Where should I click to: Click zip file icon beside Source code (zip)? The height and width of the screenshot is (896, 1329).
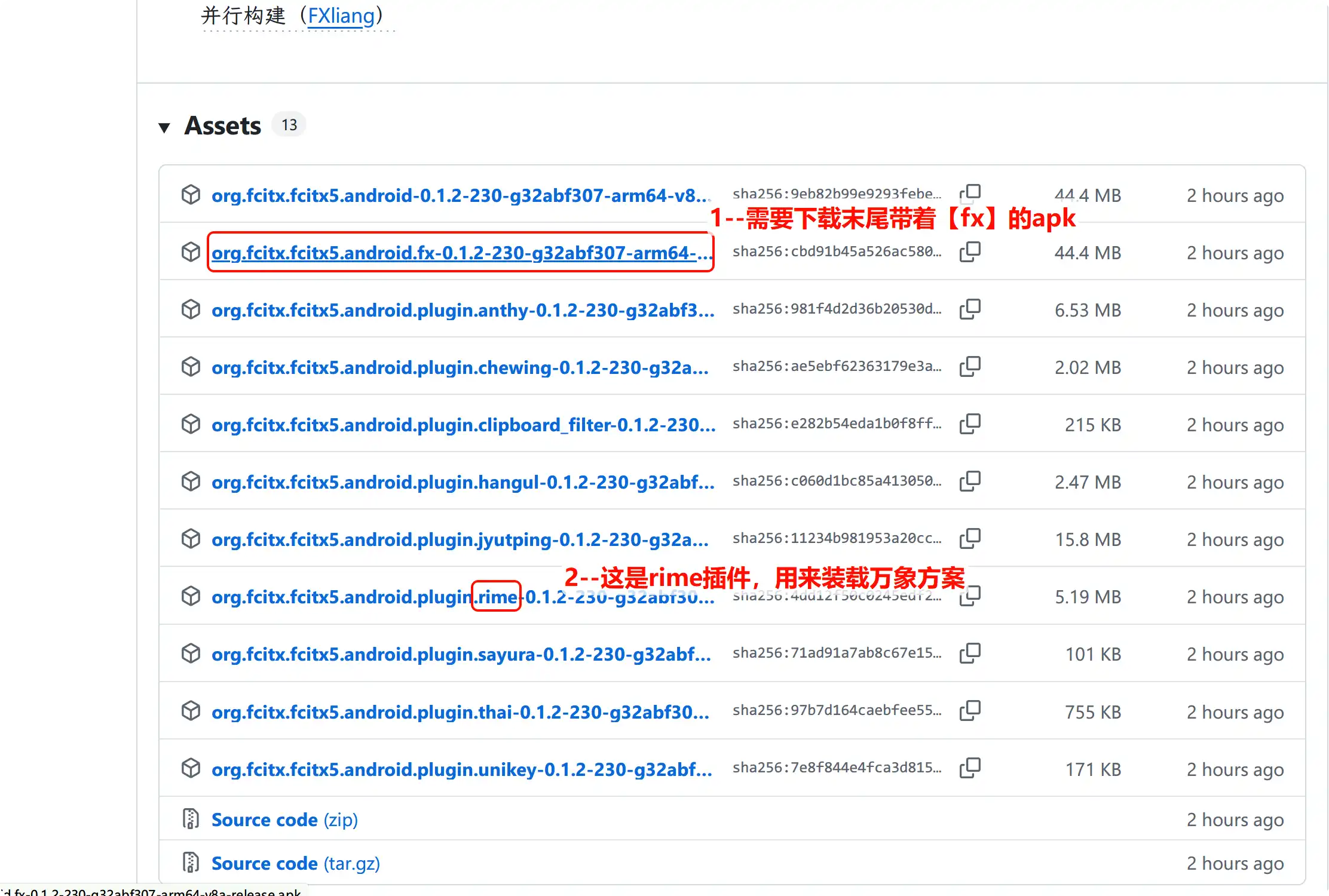[x=191, y=819]
